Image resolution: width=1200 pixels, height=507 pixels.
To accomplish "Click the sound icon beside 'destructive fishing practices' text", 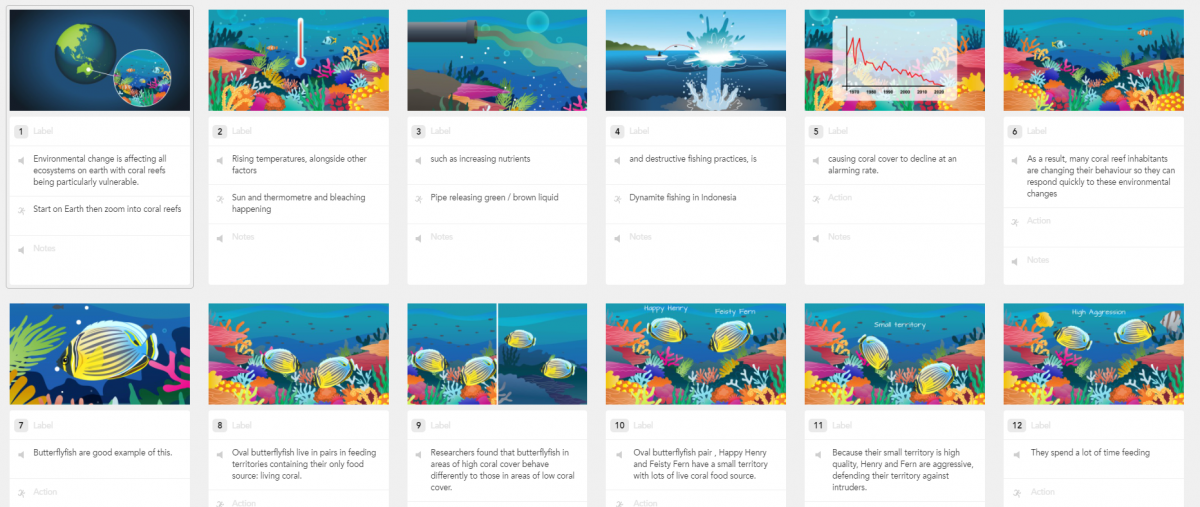I will point(617,159).
